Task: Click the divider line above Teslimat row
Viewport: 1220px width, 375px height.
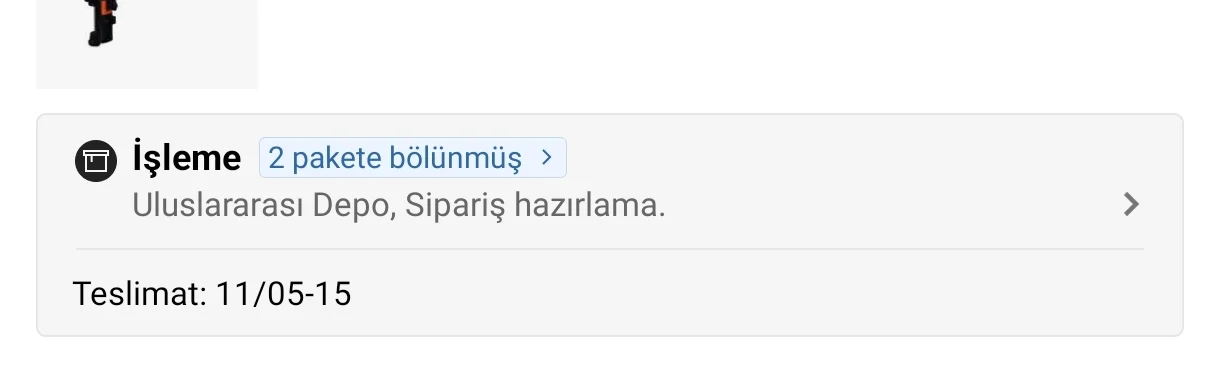Action: [610, 249]
